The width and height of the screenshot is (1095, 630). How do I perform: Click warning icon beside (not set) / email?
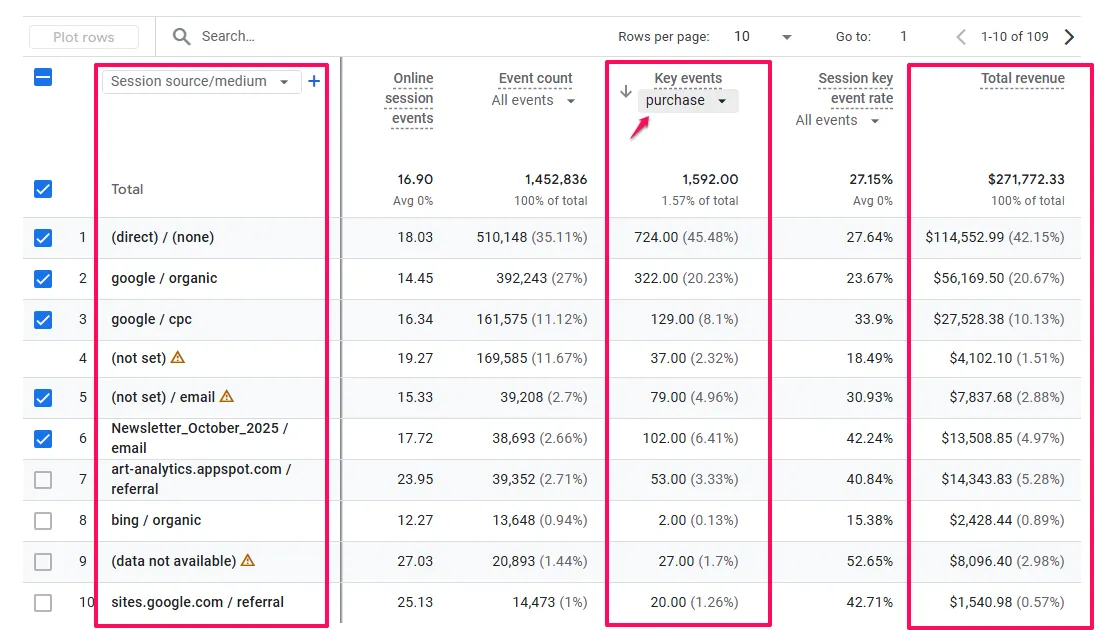[x=227, y=397]
